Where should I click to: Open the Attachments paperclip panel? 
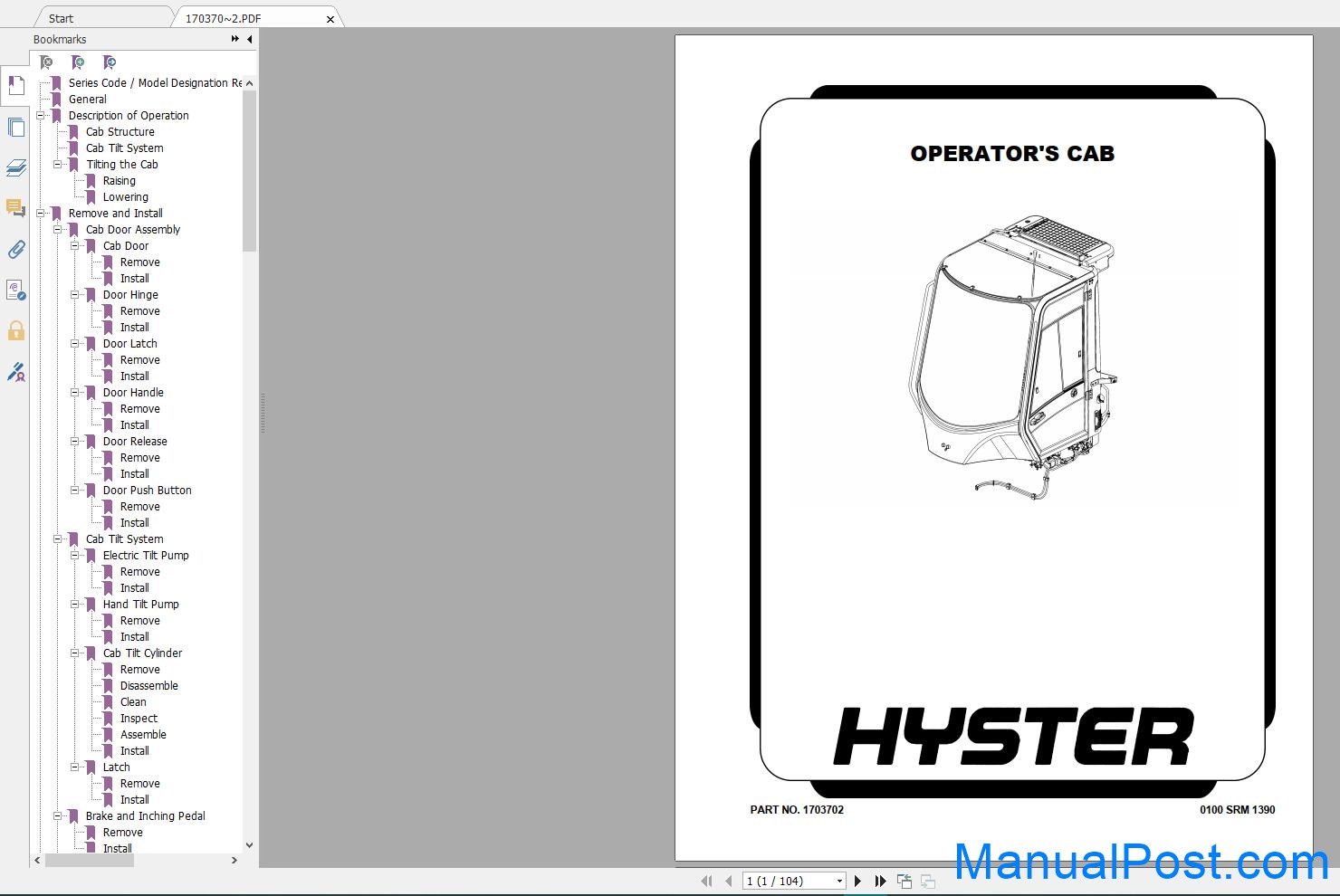point(15,249)
